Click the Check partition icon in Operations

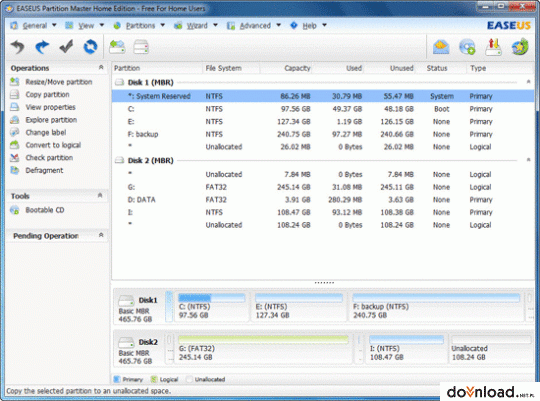[14, 158]
